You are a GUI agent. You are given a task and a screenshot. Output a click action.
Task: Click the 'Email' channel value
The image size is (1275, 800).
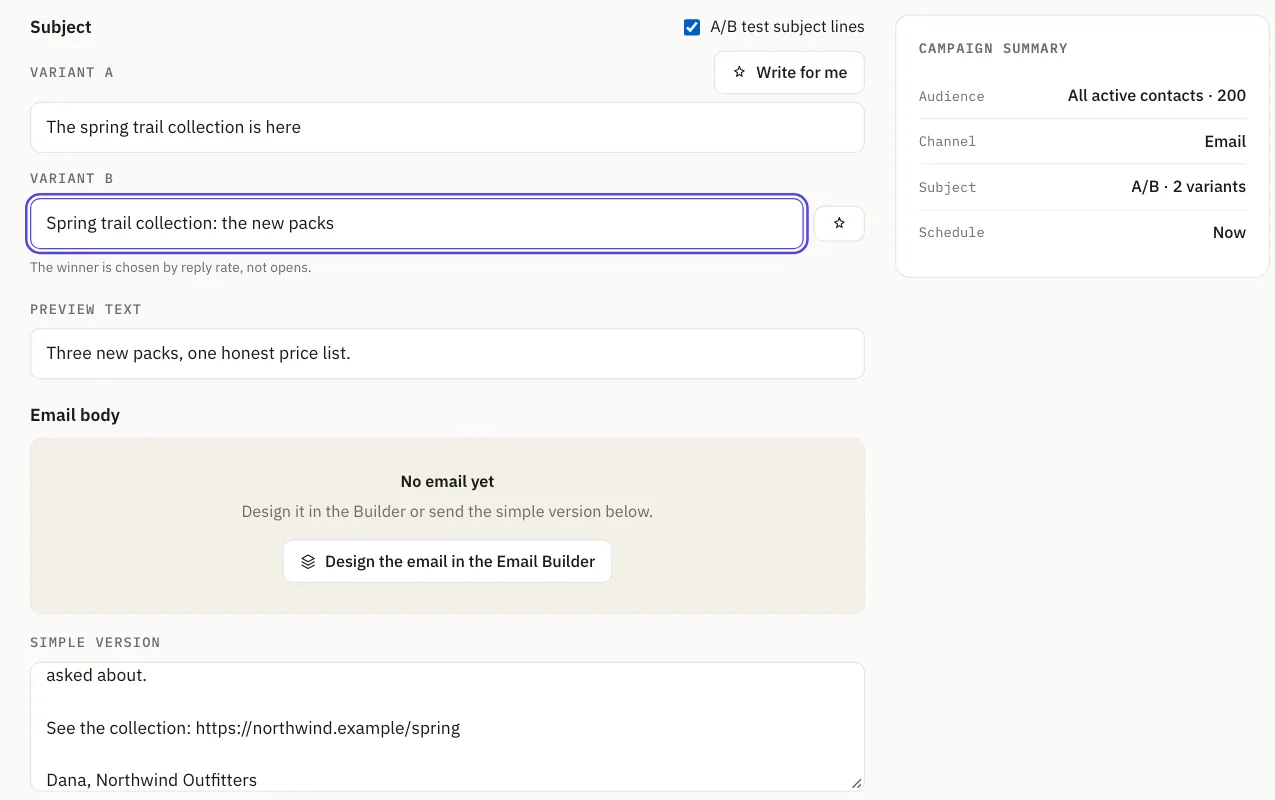click(x=1225, y=141)
